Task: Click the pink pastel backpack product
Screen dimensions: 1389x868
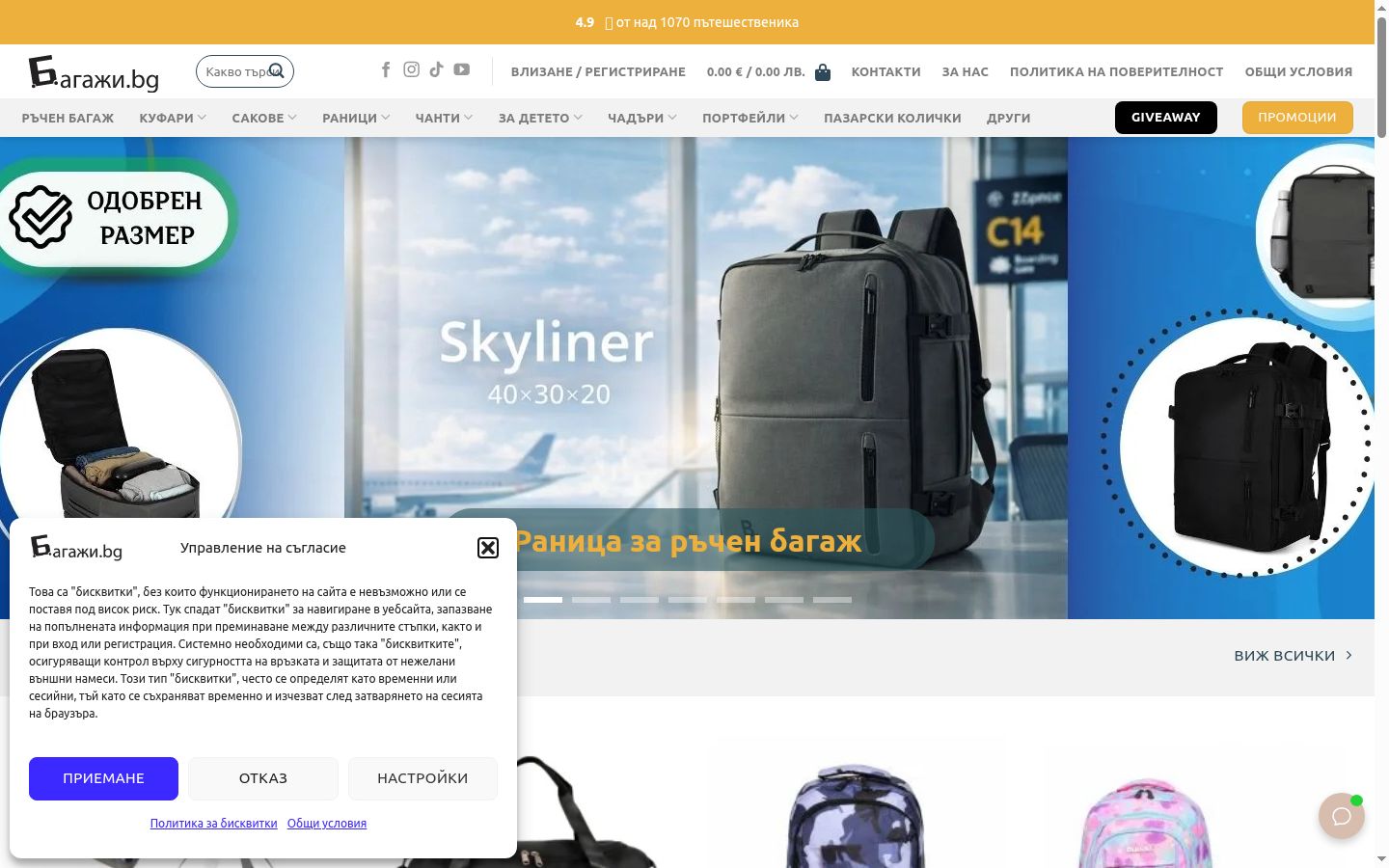Action: (1144, 822)
